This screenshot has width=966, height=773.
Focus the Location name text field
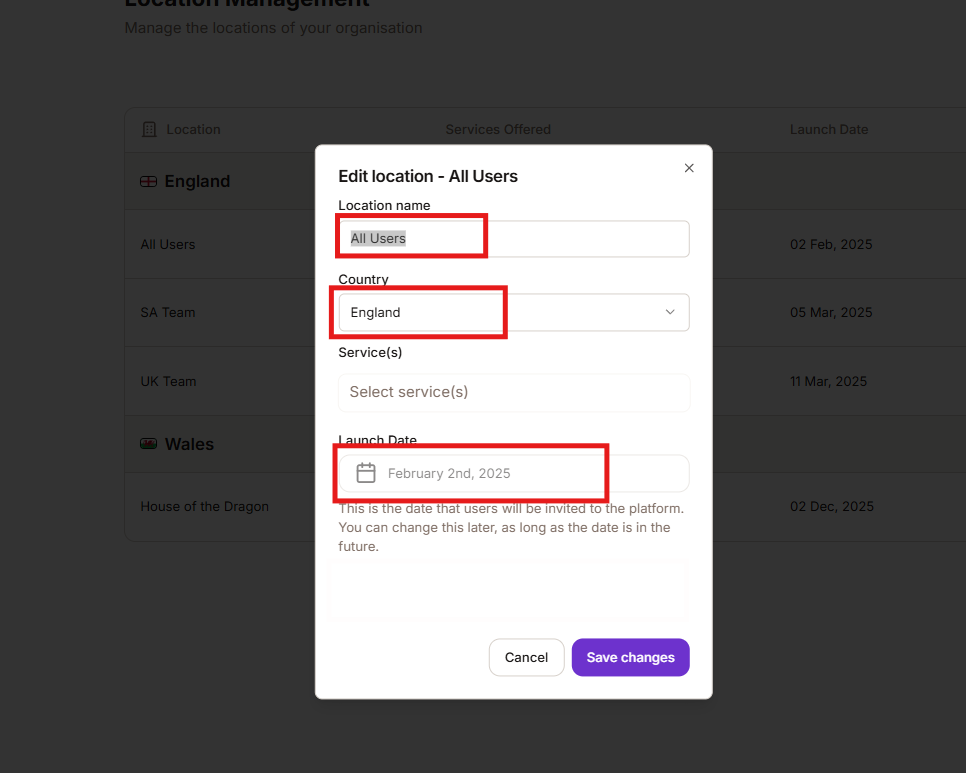coord(513,239)
